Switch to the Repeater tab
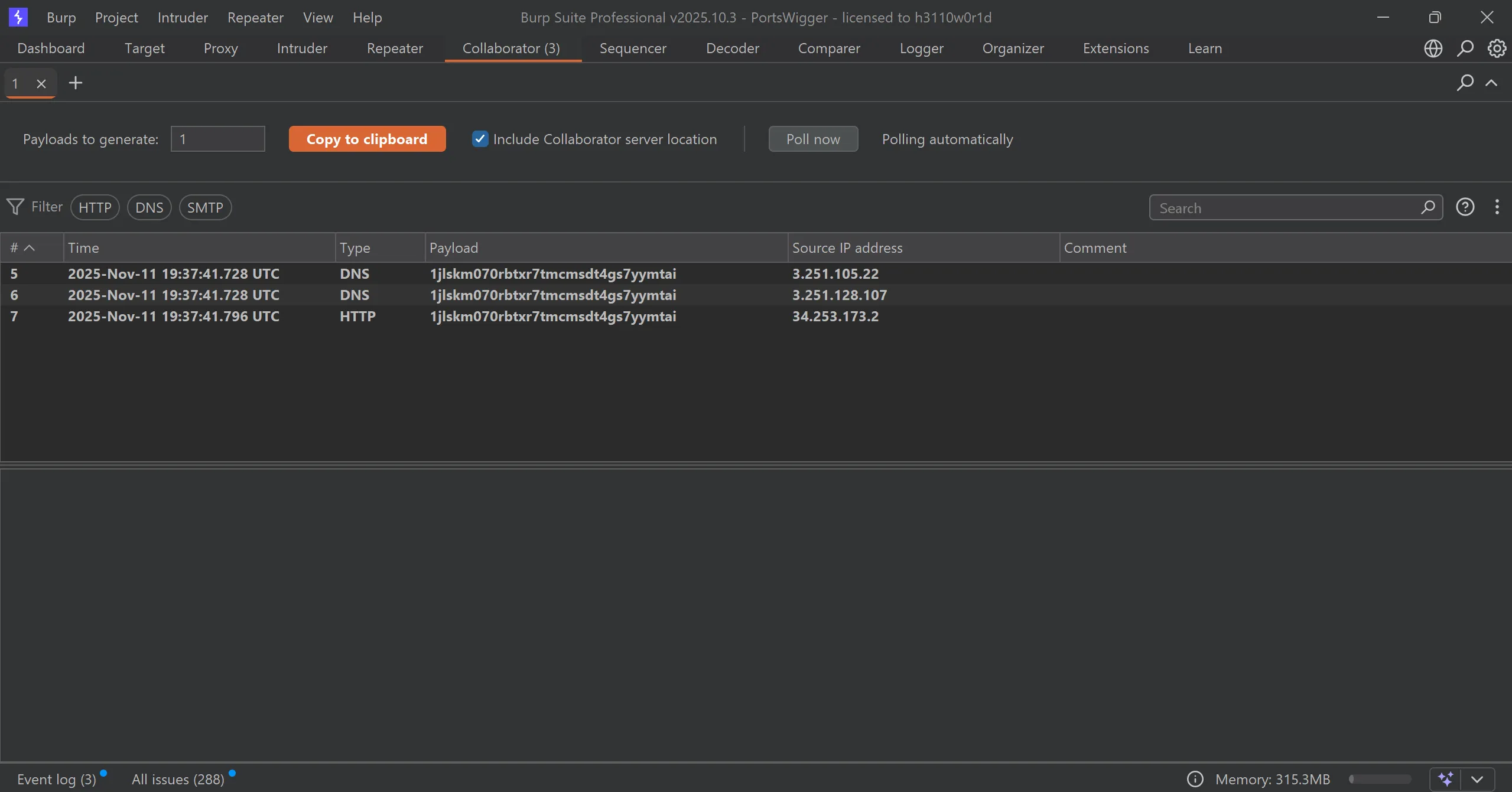 point(395,48)
